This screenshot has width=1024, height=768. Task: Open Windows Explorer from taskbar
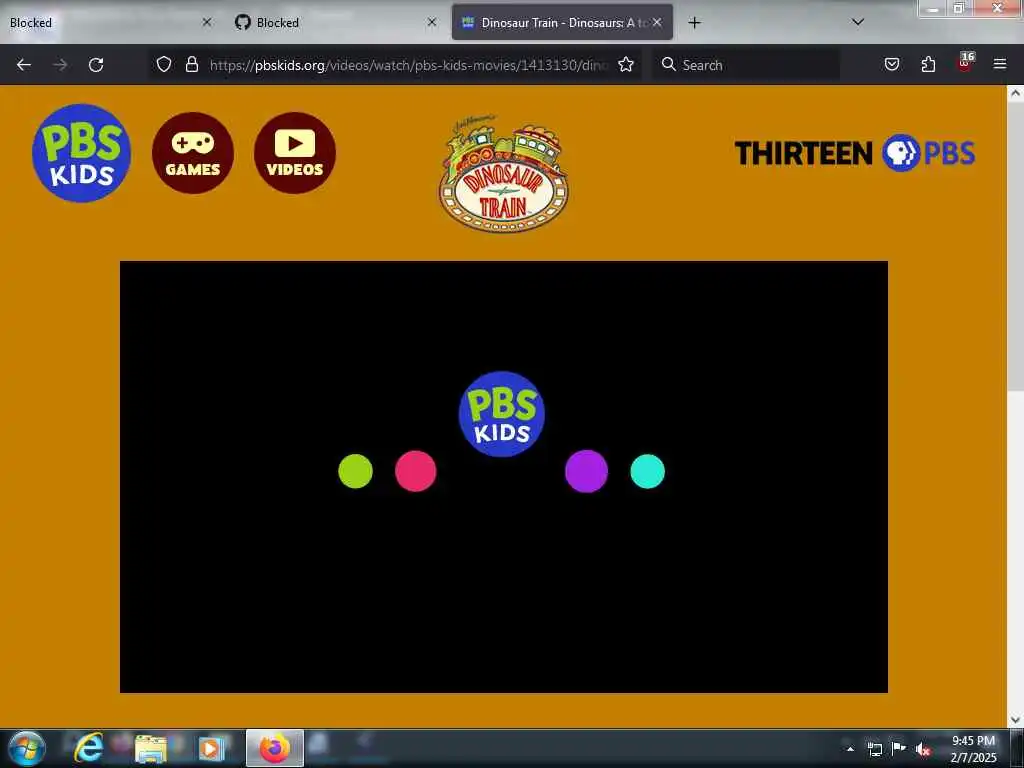[x=151, y=749]
